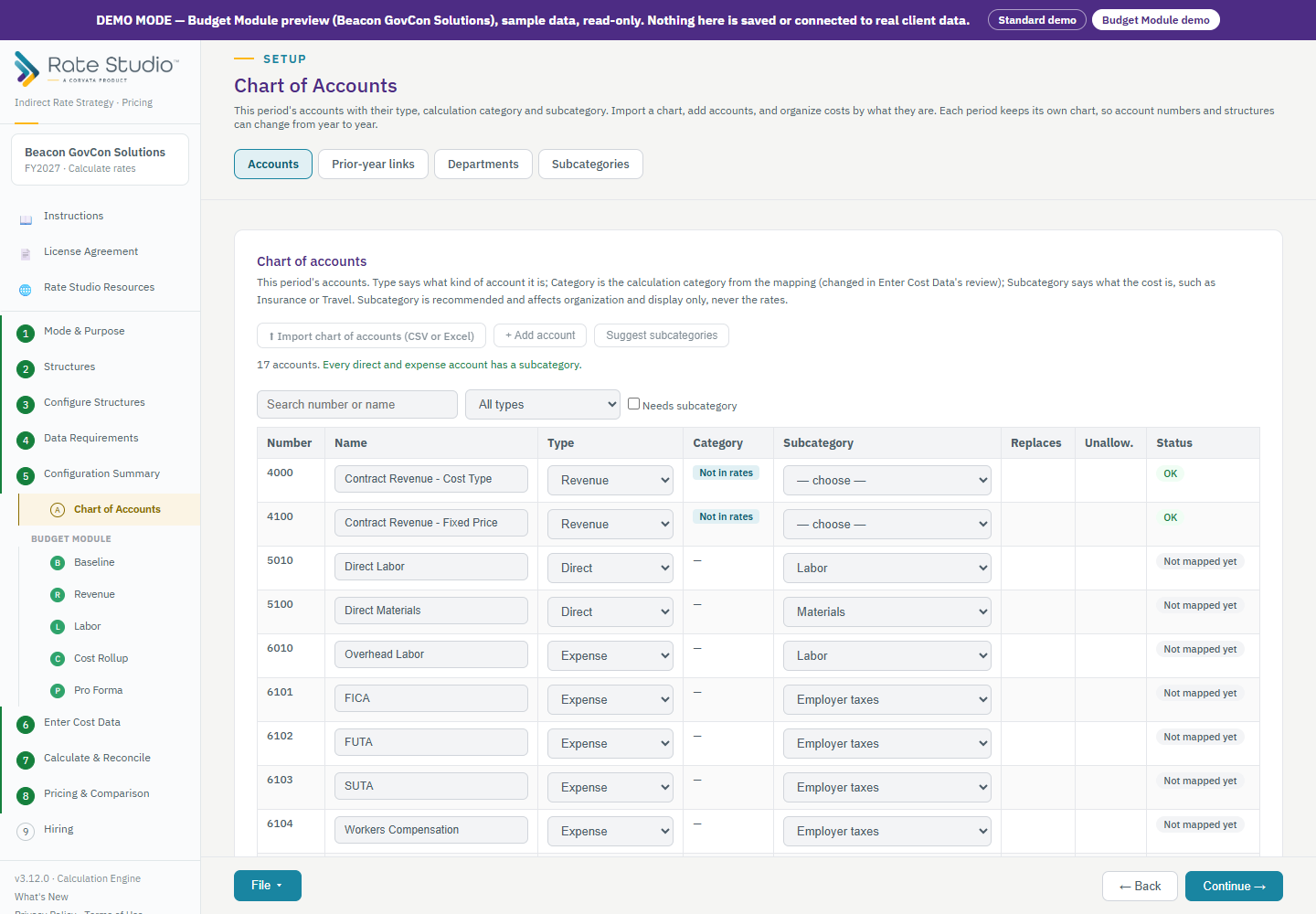Open the Subcategories tab
The height and width of the screenshot is (914, 1316).
590,165
